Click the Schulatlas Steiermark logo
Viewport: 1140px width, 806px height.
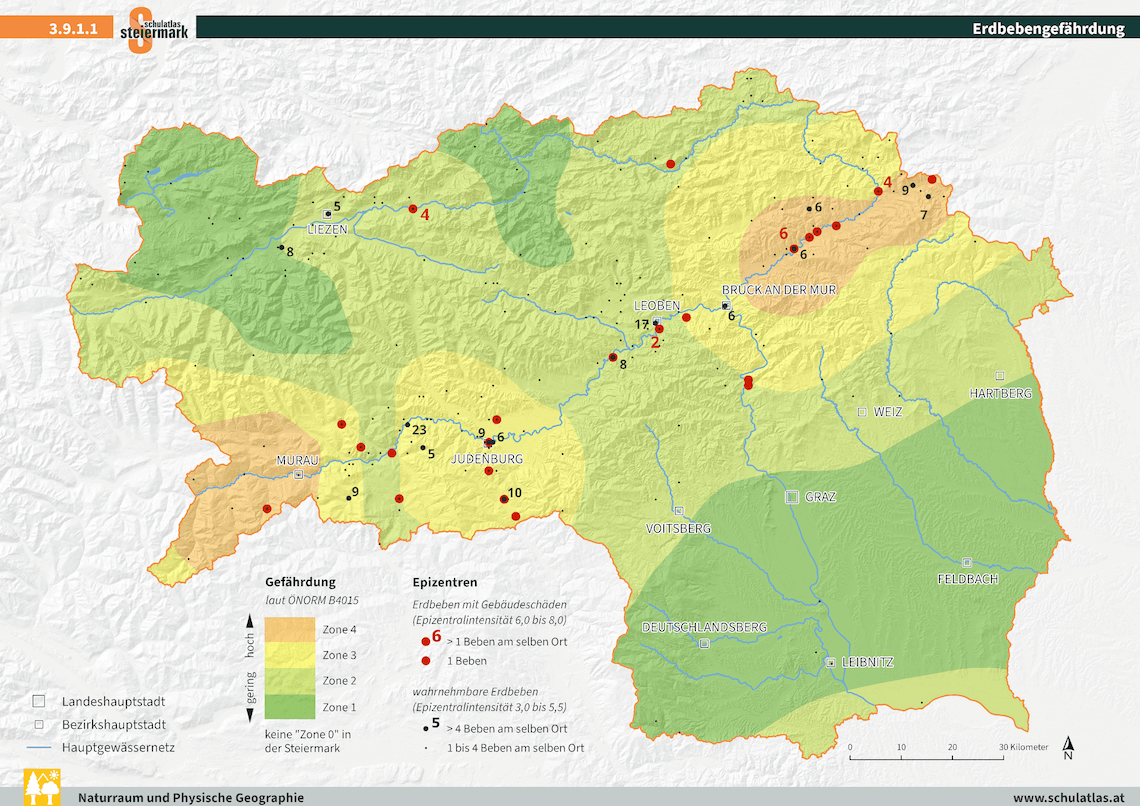pyautogui.click(x=156, y=29)
